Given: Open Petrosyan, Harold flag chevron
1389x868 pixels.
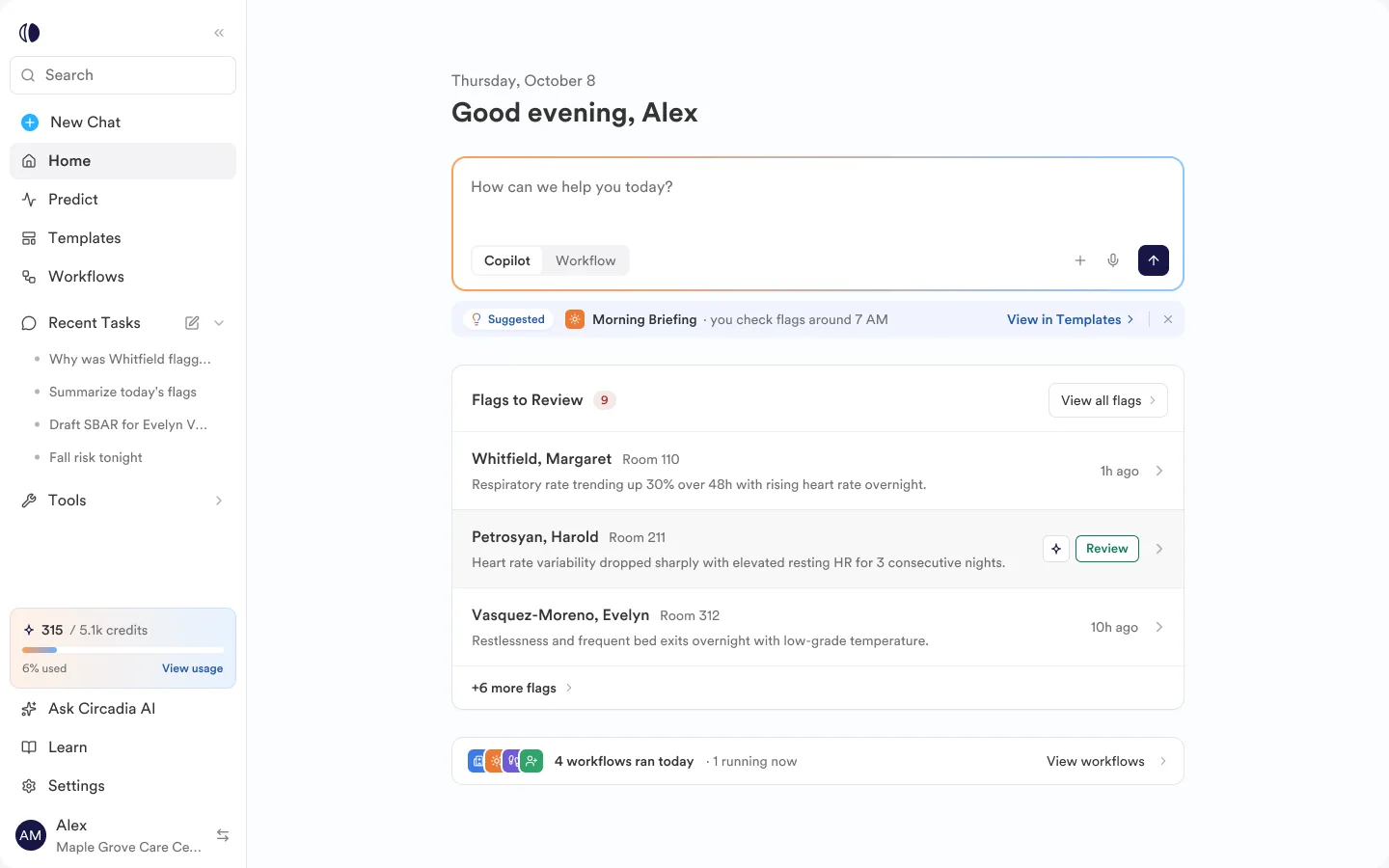Looking at the screenshot, I should [1159, 549].
